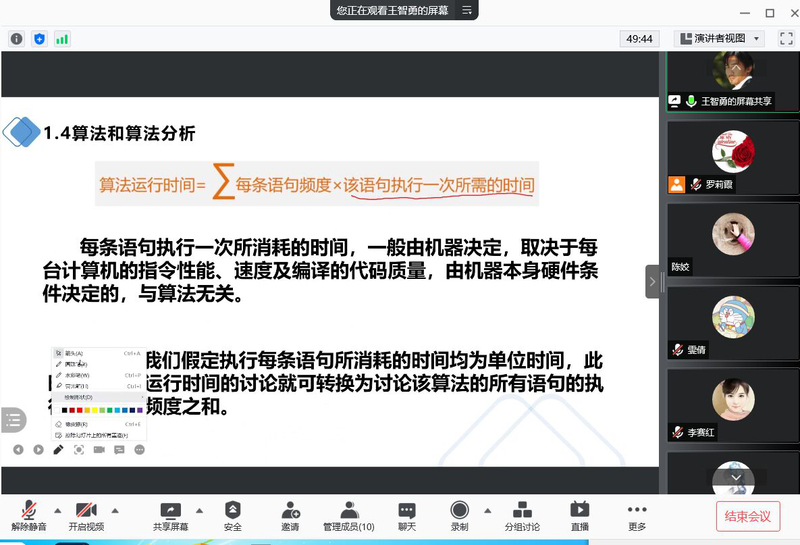Start Live Streaming (直播)
This screenshot has height=545, width=800.
tap(580, 516)
